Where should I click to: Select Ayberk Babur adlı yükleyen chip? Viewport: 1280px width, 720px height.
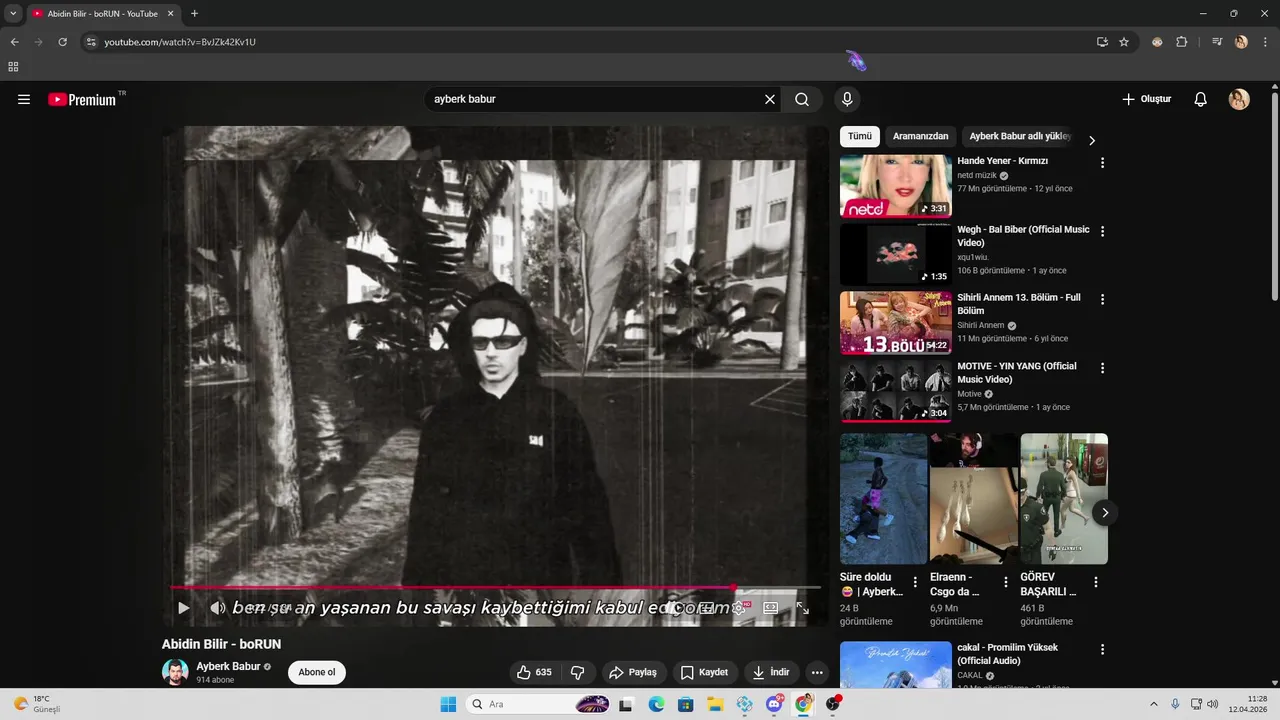1020,136
